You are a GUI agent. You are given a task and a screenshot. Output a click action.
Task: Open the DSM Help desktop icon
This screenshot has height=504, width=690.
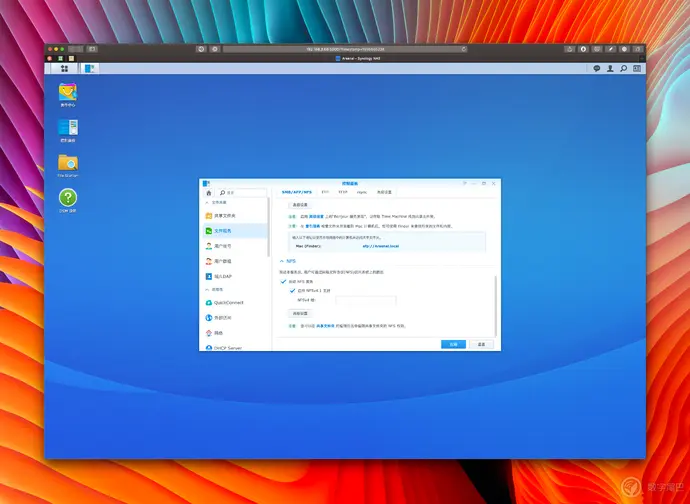click(68, 198)
